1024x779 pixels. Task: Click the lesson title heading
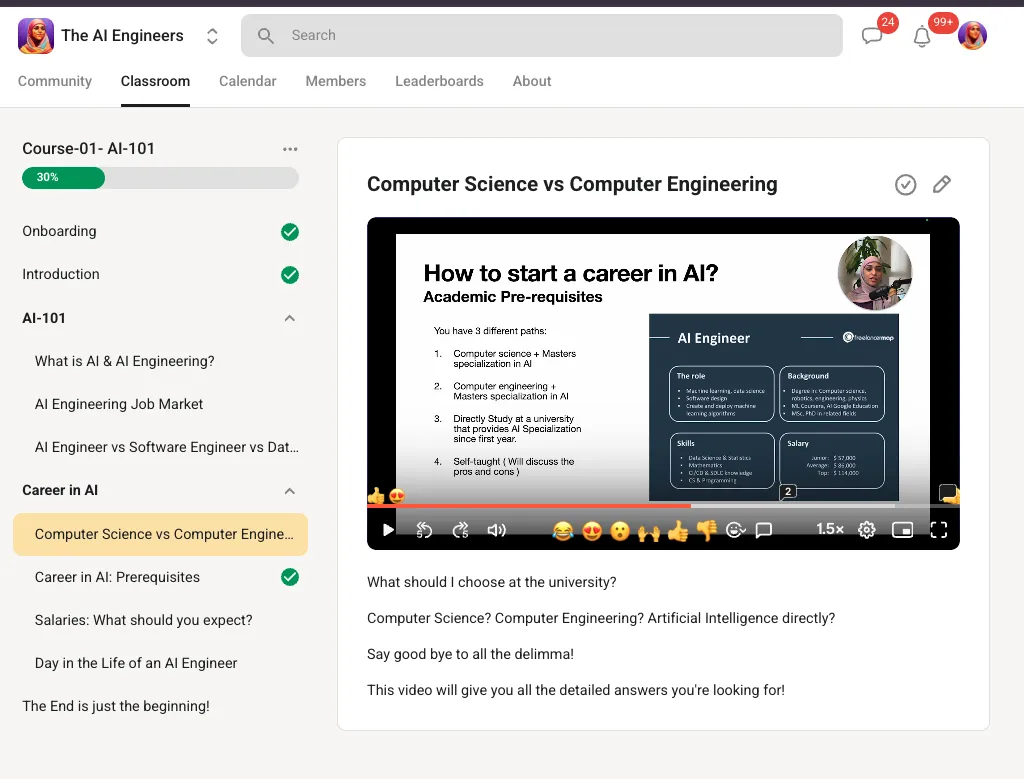click(x=572, y=184)
